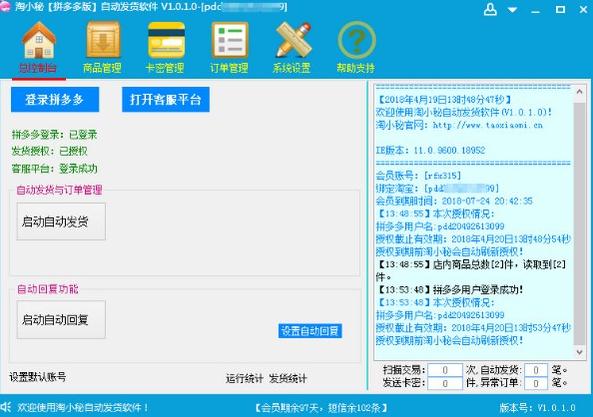Image resolution: width=593 pixels, height=417 pixels.
Task: Click the log panel scroll up arrow
Action: point(579,91)
